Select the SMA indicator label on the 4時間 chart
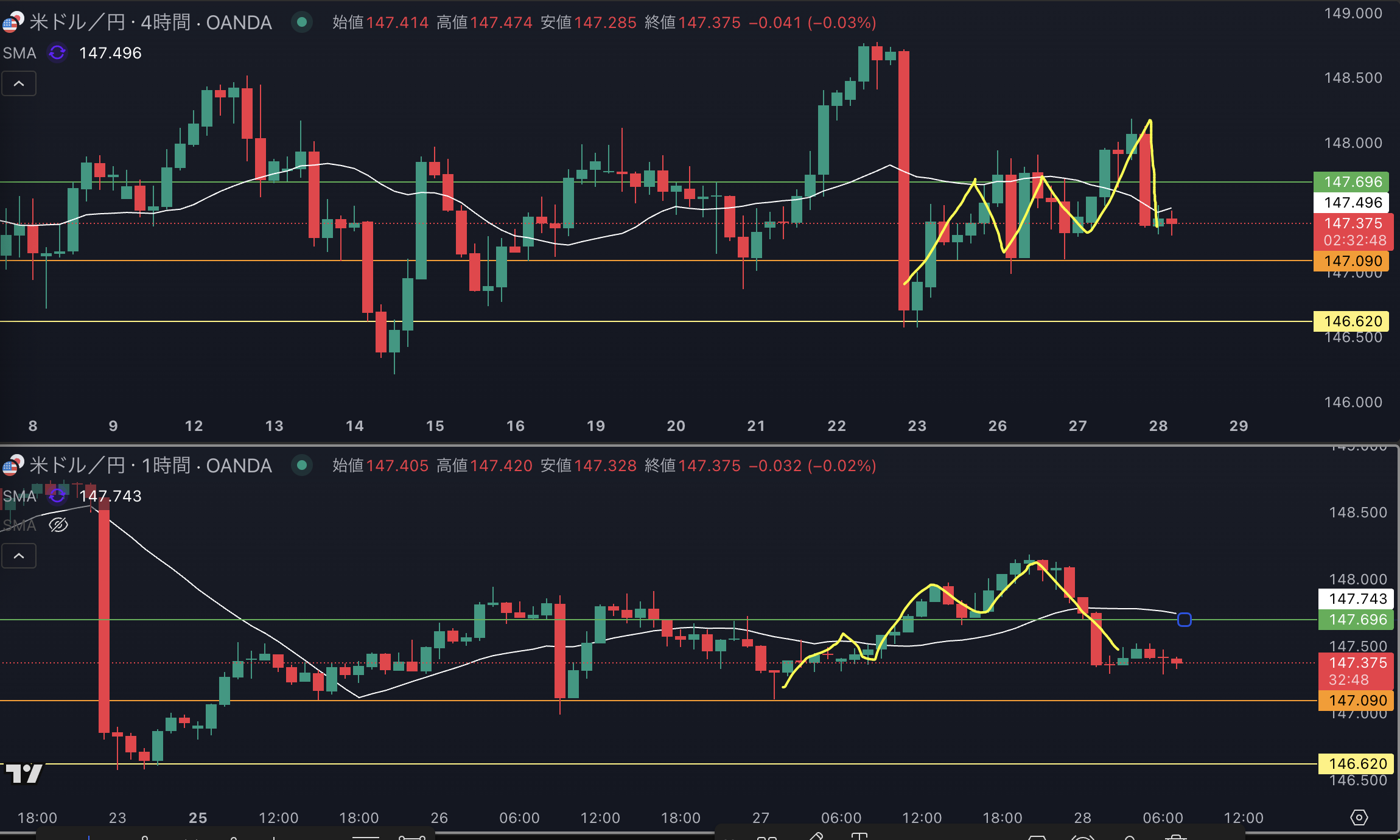 (x=19, y=53)
